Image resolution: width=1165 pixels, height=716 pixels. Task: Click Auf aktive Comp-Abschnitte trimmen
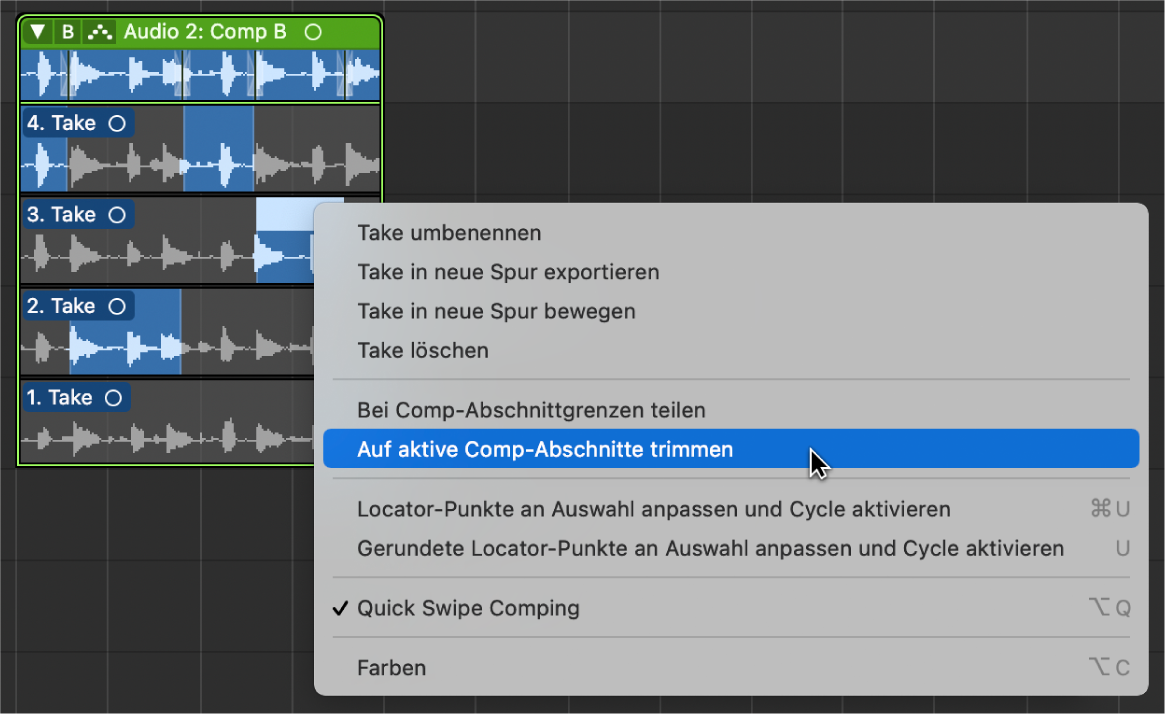(545, 450)
